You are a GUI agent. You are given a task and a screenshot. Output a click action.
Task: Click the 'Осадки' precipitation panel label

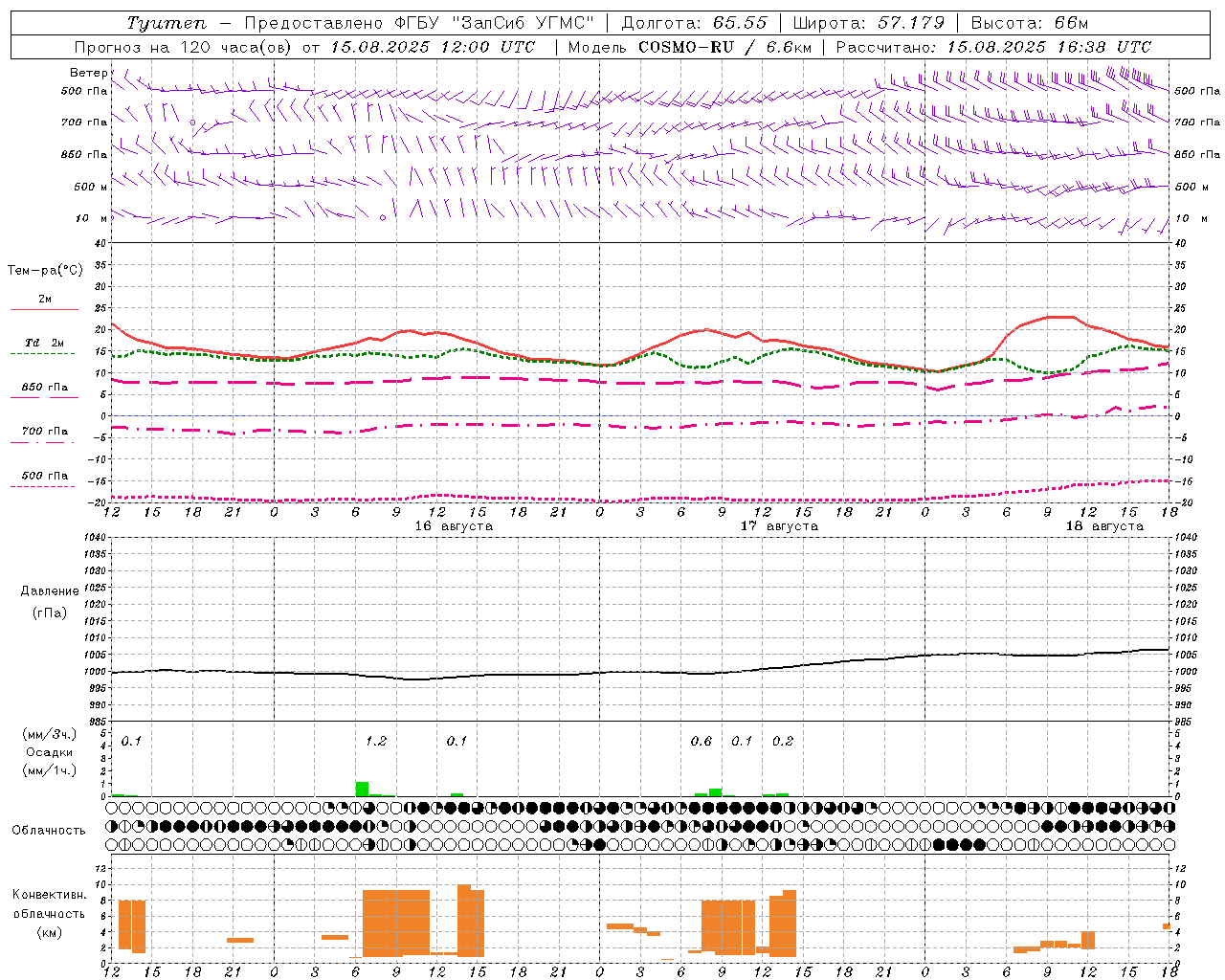click(49, 752)
